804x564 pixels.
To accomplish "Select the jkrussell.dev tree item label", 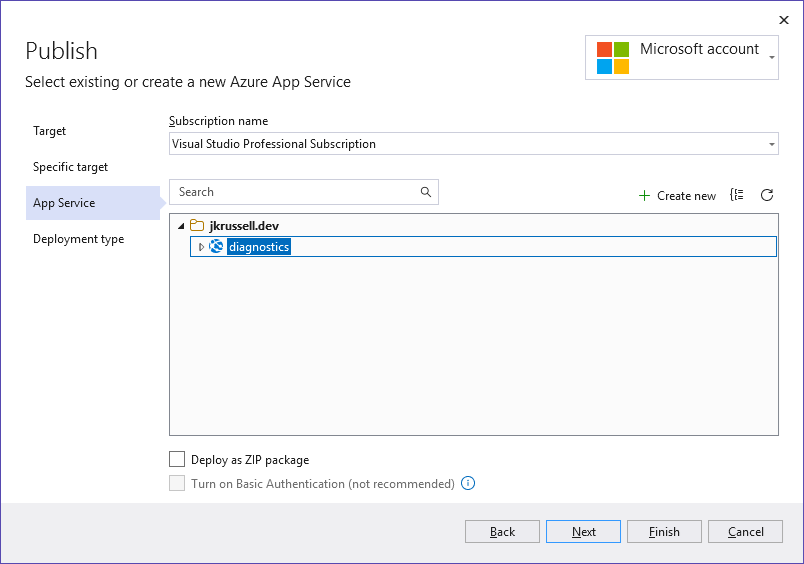I will [244, 226].
